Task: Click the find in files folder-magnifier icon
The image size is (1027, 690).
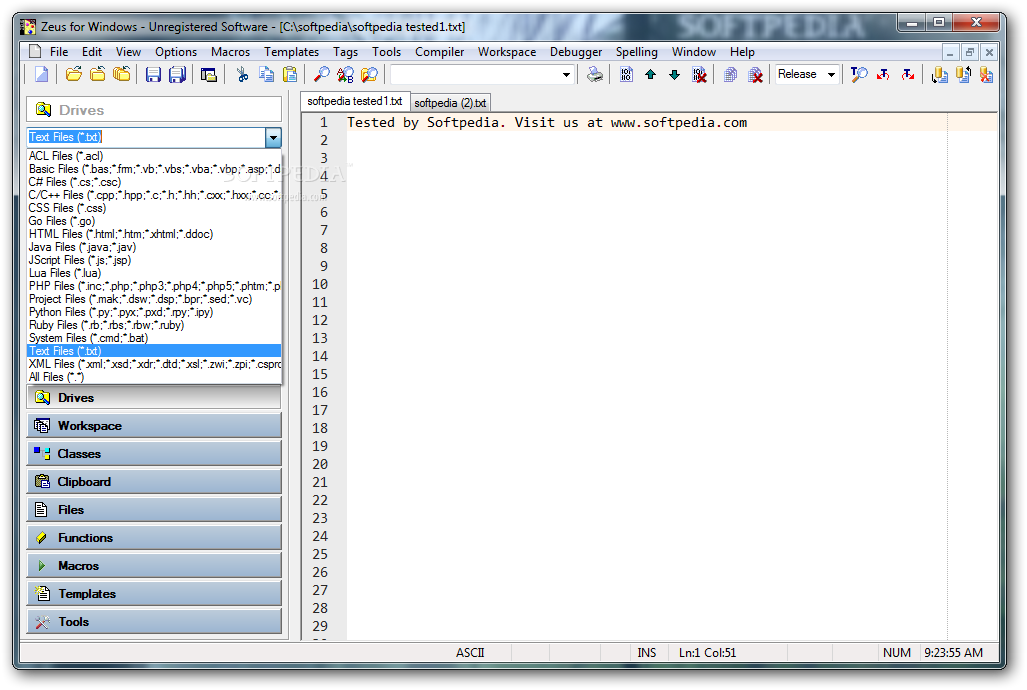Action: tap(369, 75)
